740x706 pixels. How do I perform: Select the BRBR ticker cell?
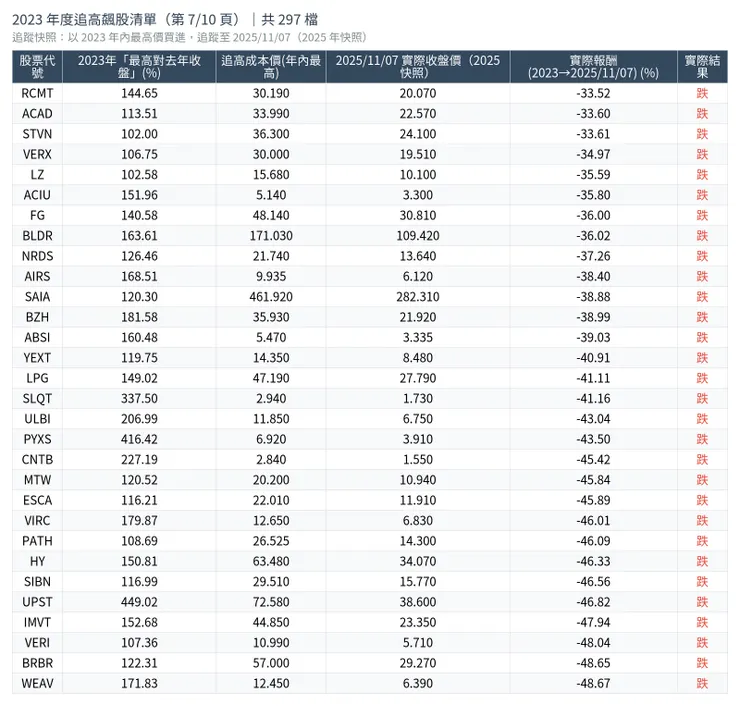37,663
